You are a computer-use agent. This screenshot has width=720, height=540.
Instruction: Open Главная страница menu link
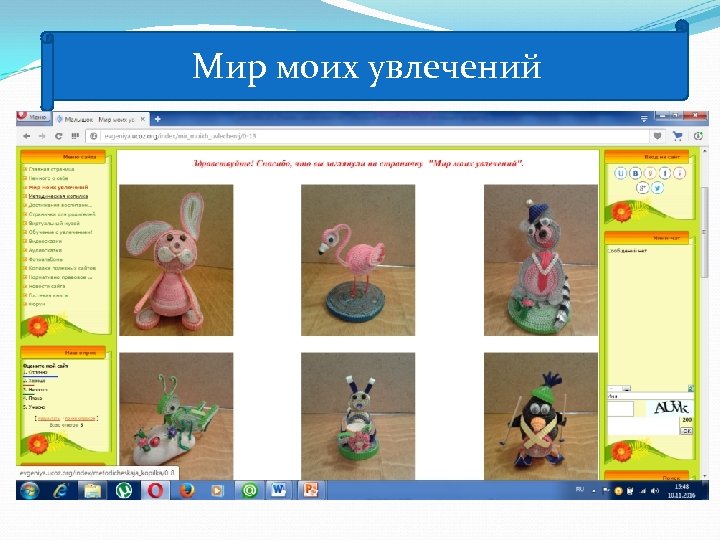51,169
